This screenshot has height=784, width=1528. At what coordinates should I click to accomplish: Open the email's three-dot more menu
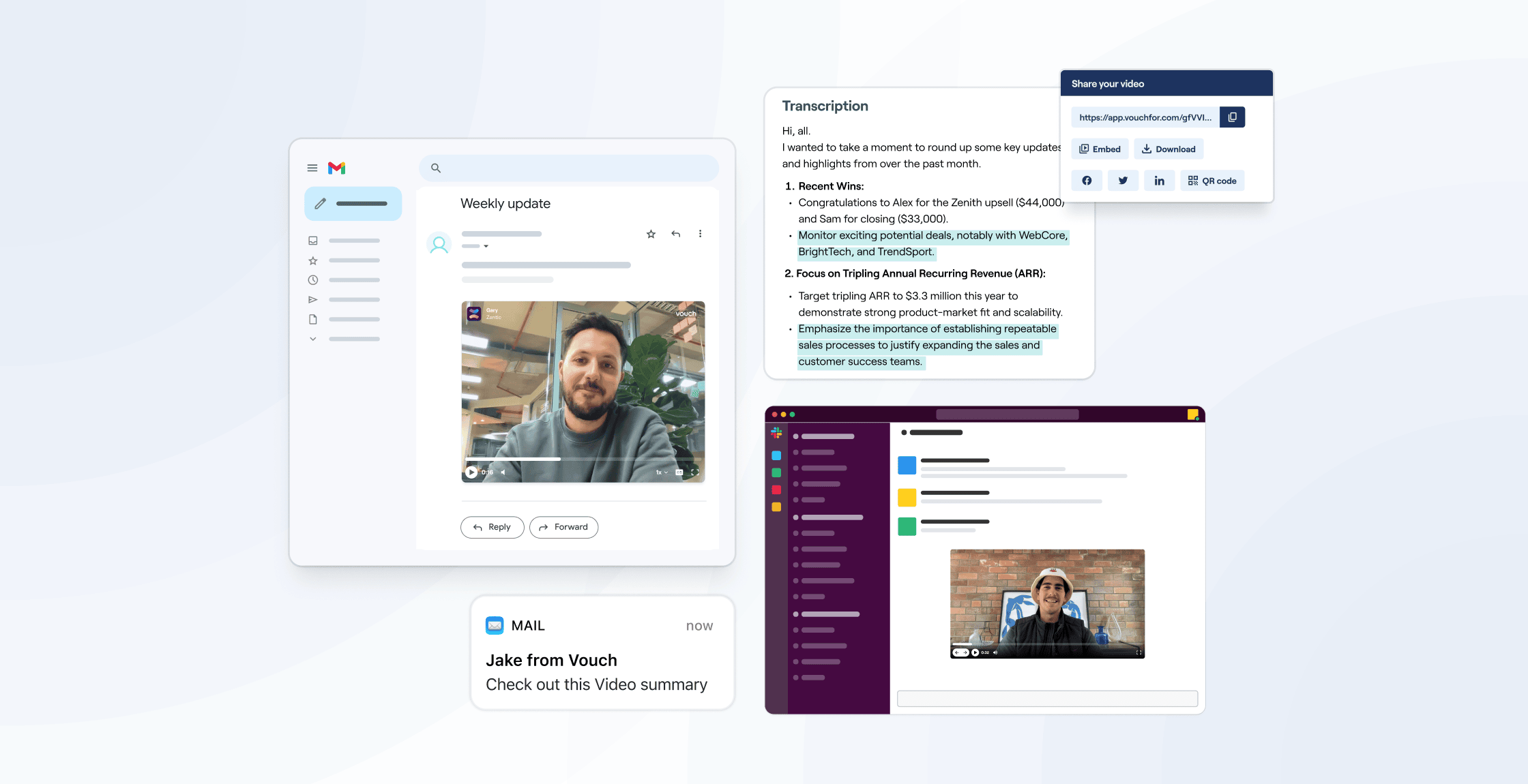tap(700, 234)
